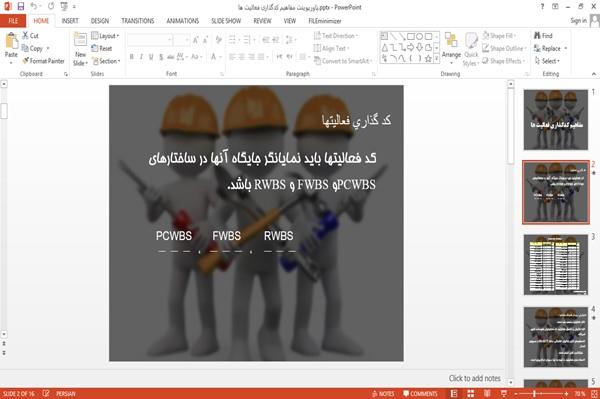This screenshot has height=399, width=600.
Task: Switch to the TRANSITIONS tab
Action: click(138, 21)
